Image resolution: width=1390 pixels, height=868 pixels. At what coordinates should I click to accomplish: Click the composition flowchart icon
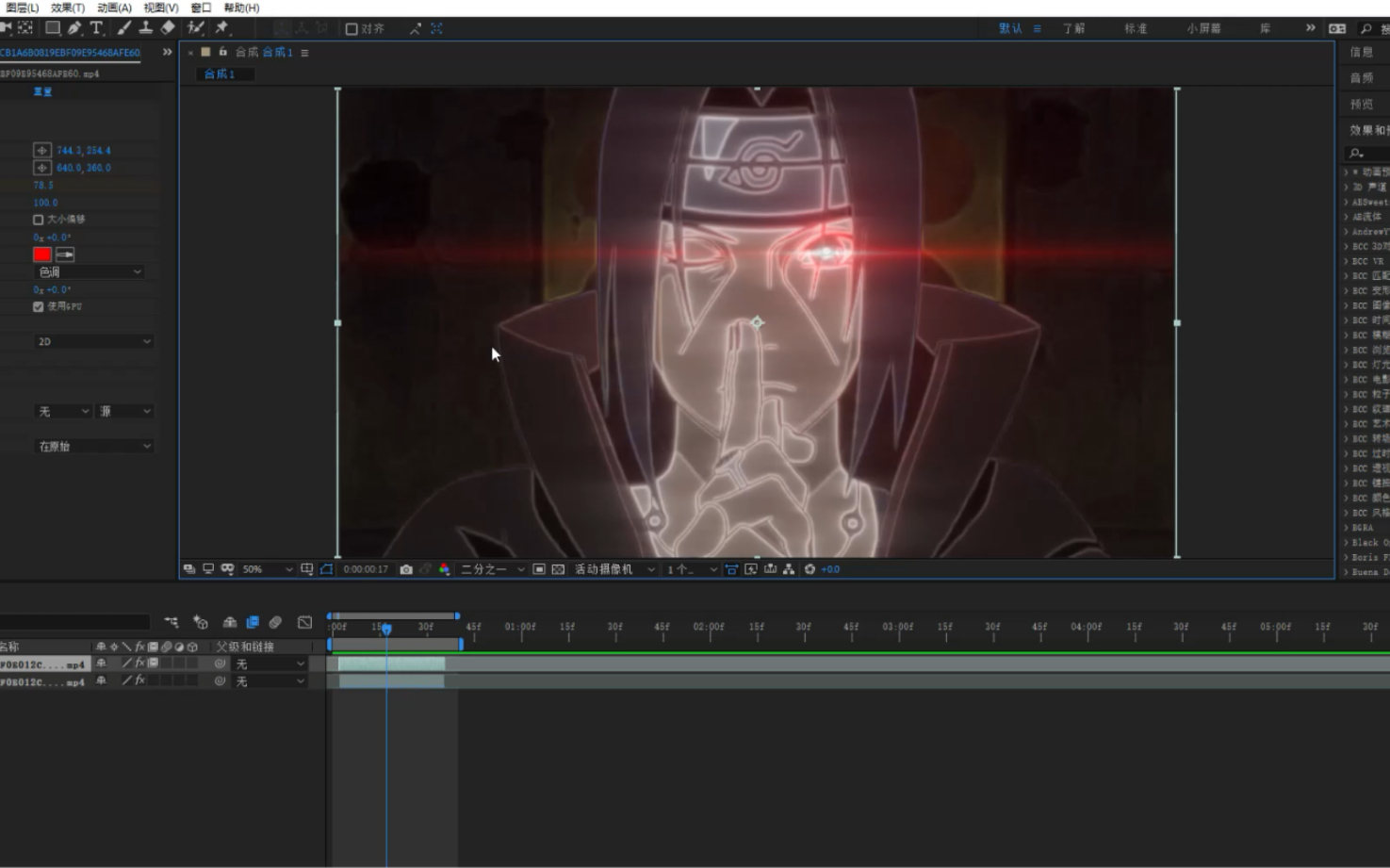coord(788,569)
